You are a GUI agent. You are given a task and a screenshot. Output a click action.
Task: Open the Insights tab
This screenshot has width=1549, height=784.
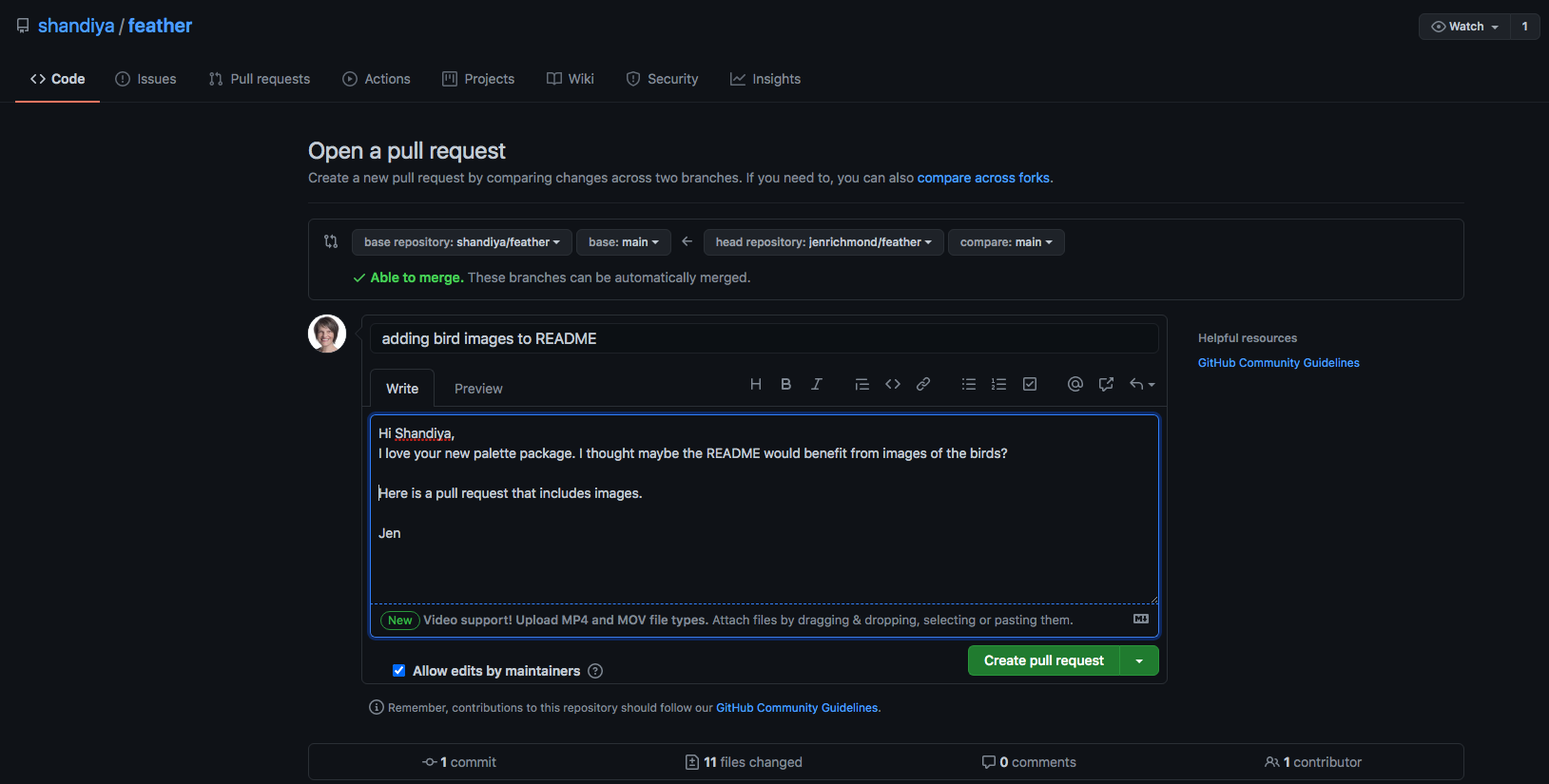click(765, 79)
